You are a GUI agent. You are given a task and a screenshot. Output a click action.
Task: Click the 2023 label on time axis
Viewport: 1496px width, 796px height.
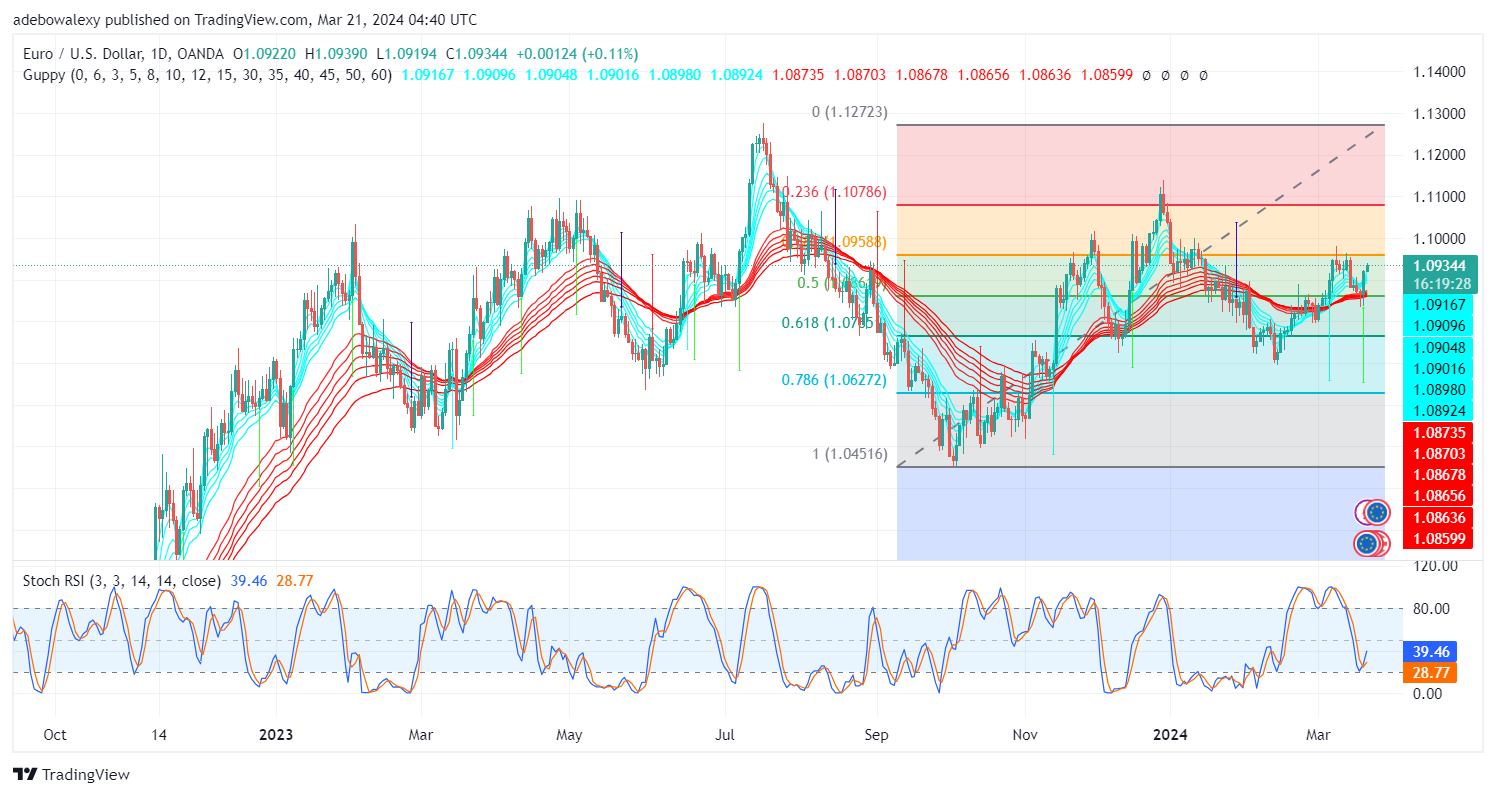coord(276,735)
